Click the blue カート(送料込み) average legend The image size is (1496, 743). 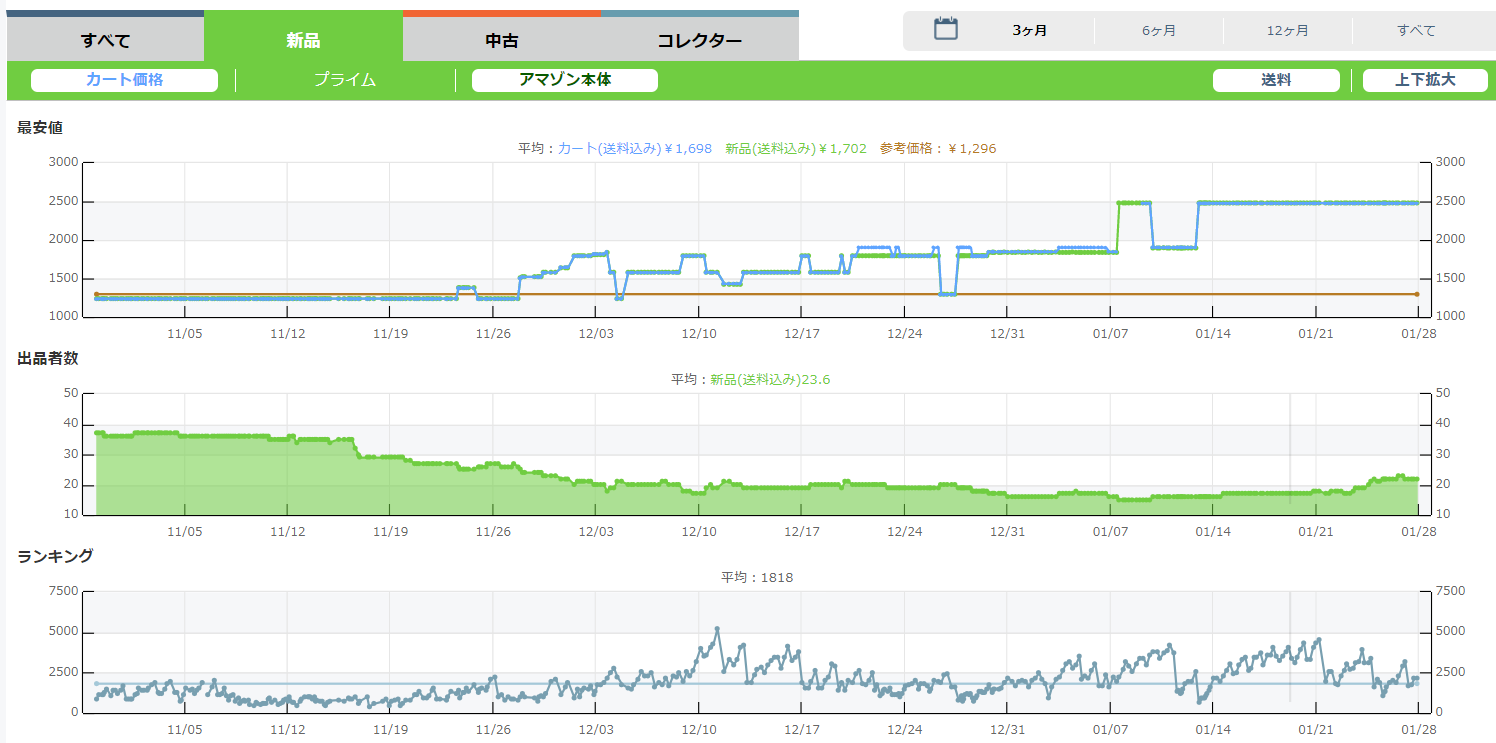[634, 149]
